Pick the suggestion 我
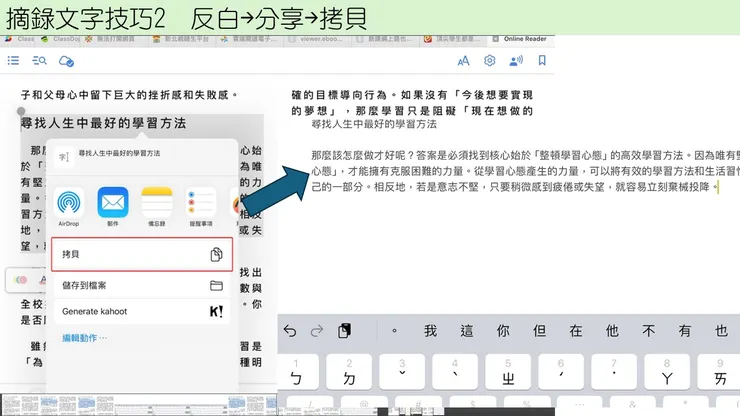 point(430,331)
